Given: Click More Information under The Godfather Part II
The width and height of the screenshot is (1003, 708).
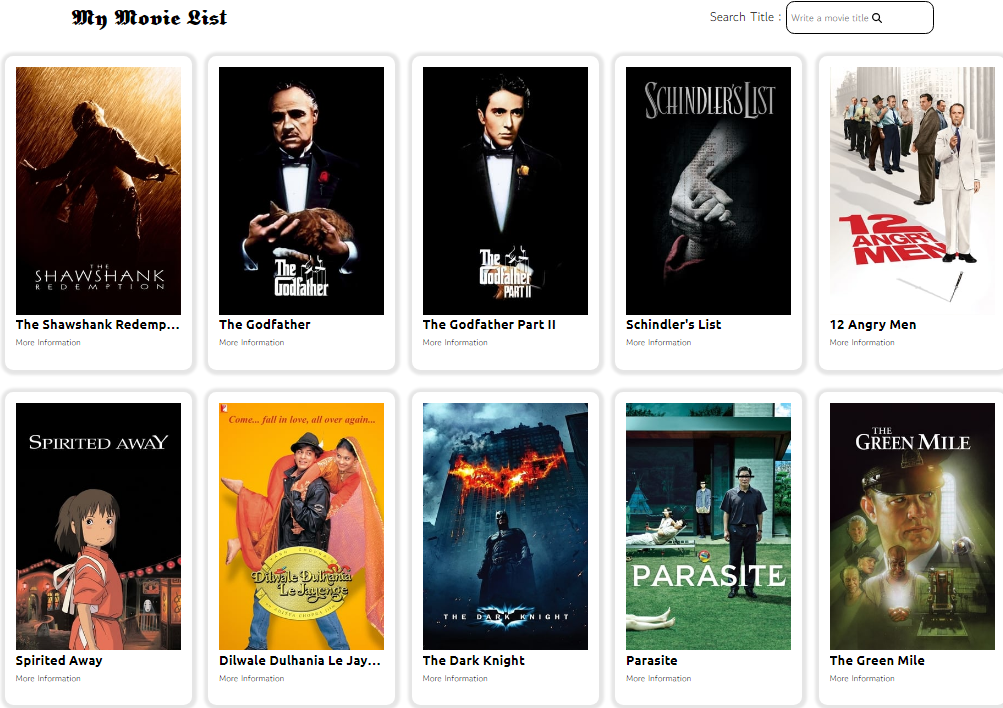Looking at the screenshot, I should [x=455, y=343].
